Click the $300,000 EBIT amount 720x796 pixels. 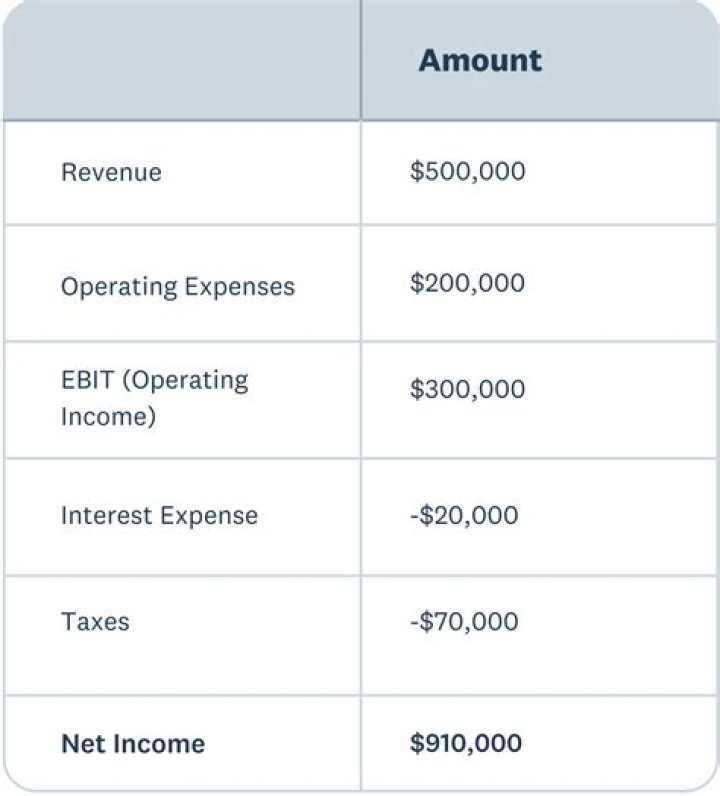[x=467, y=389]
